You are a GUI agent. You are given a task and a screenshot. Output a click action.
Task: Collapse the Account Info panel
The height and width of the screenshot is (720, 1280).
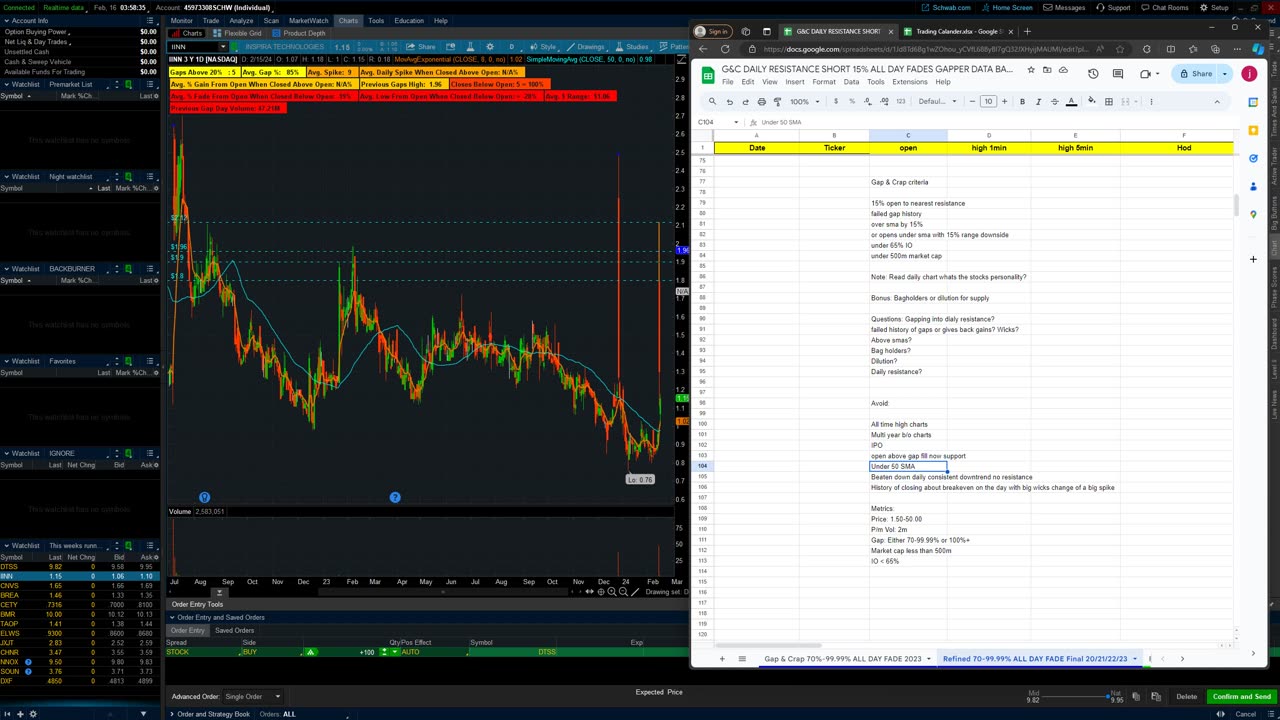(6, 20)
